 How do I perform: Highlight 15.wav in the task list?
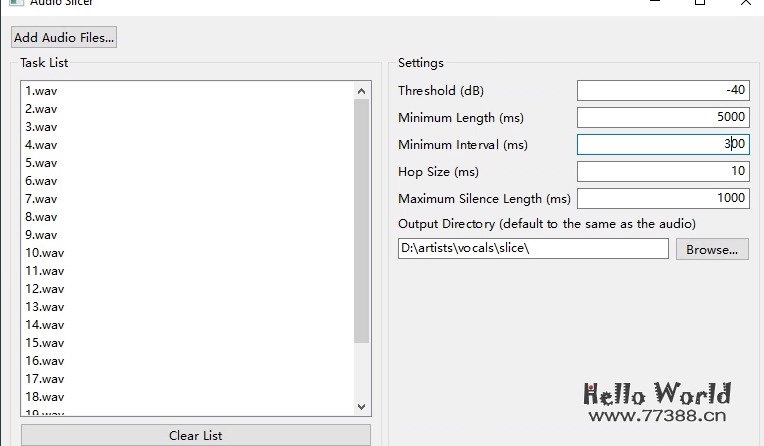click(45, 343)
